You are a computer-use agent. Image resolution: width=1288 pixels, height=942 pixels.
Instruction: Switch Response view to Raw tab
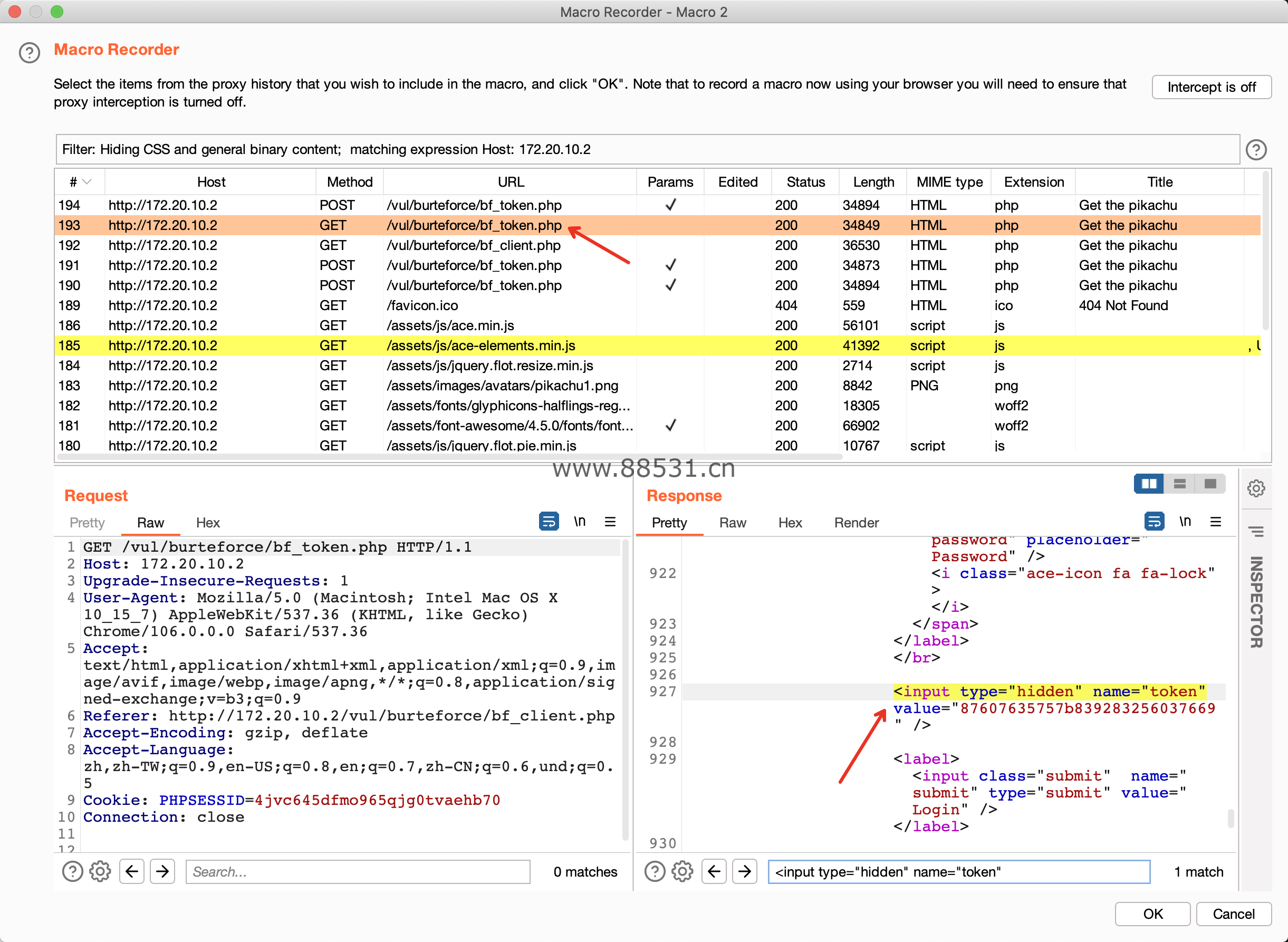[x=733, y=522]
